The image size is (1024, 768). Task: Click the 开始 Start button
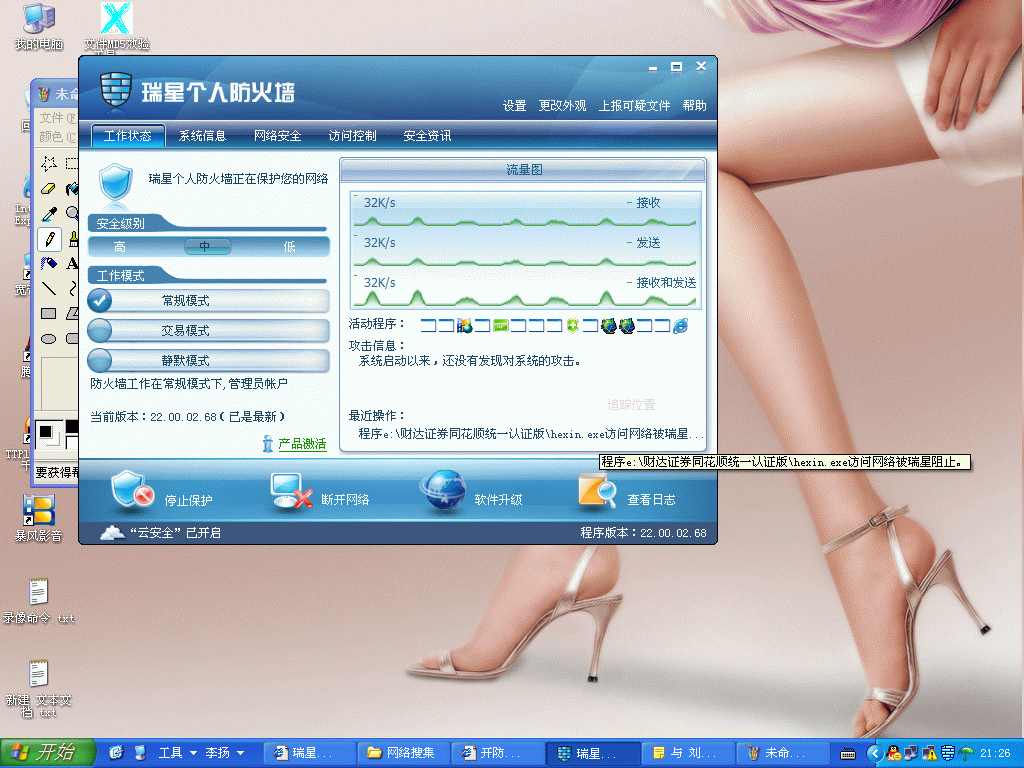pos(48,753)
